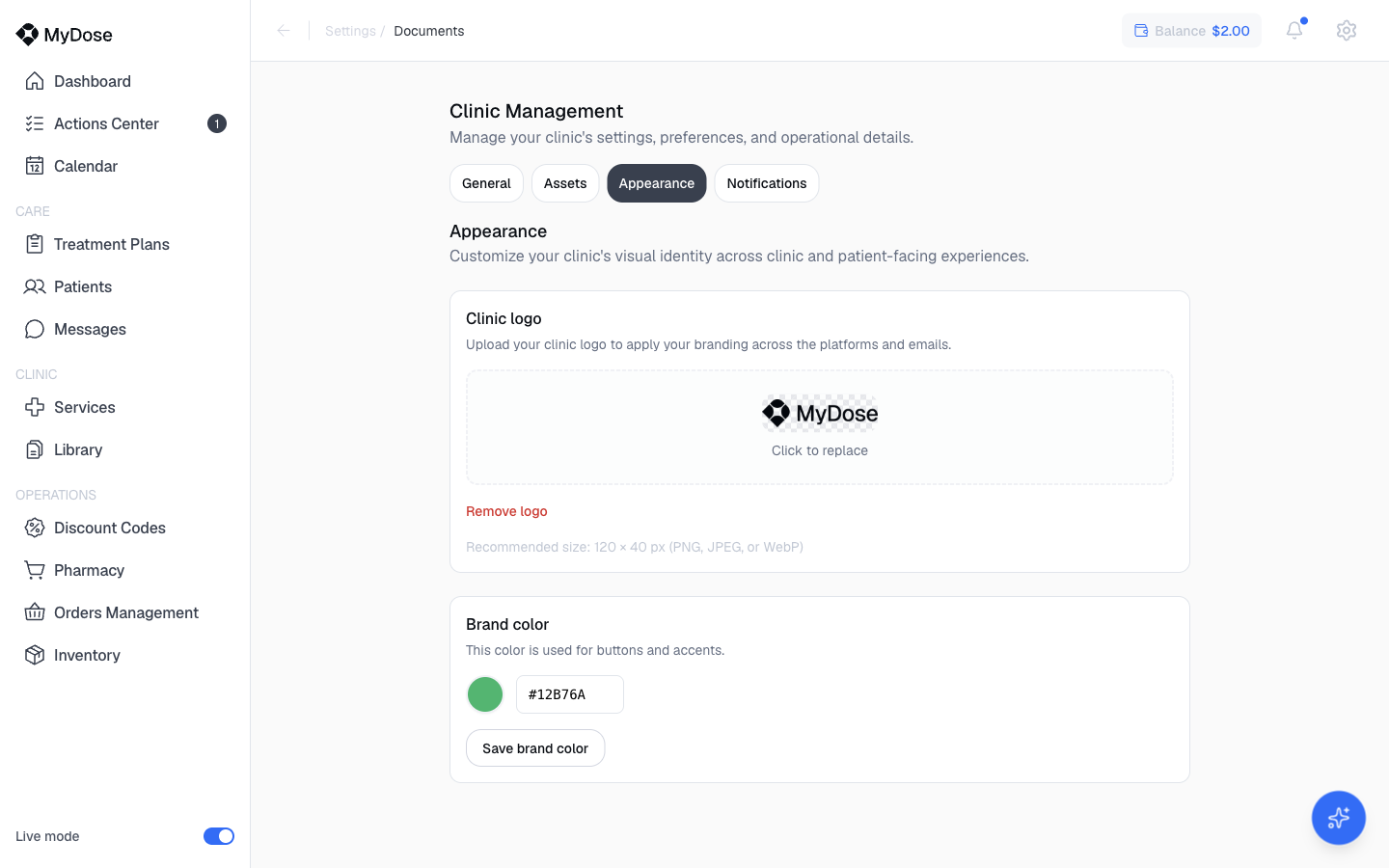Click the Actions Center badge showing 1
Viewport: 1389px width, 868px height.
pos(217,123)
